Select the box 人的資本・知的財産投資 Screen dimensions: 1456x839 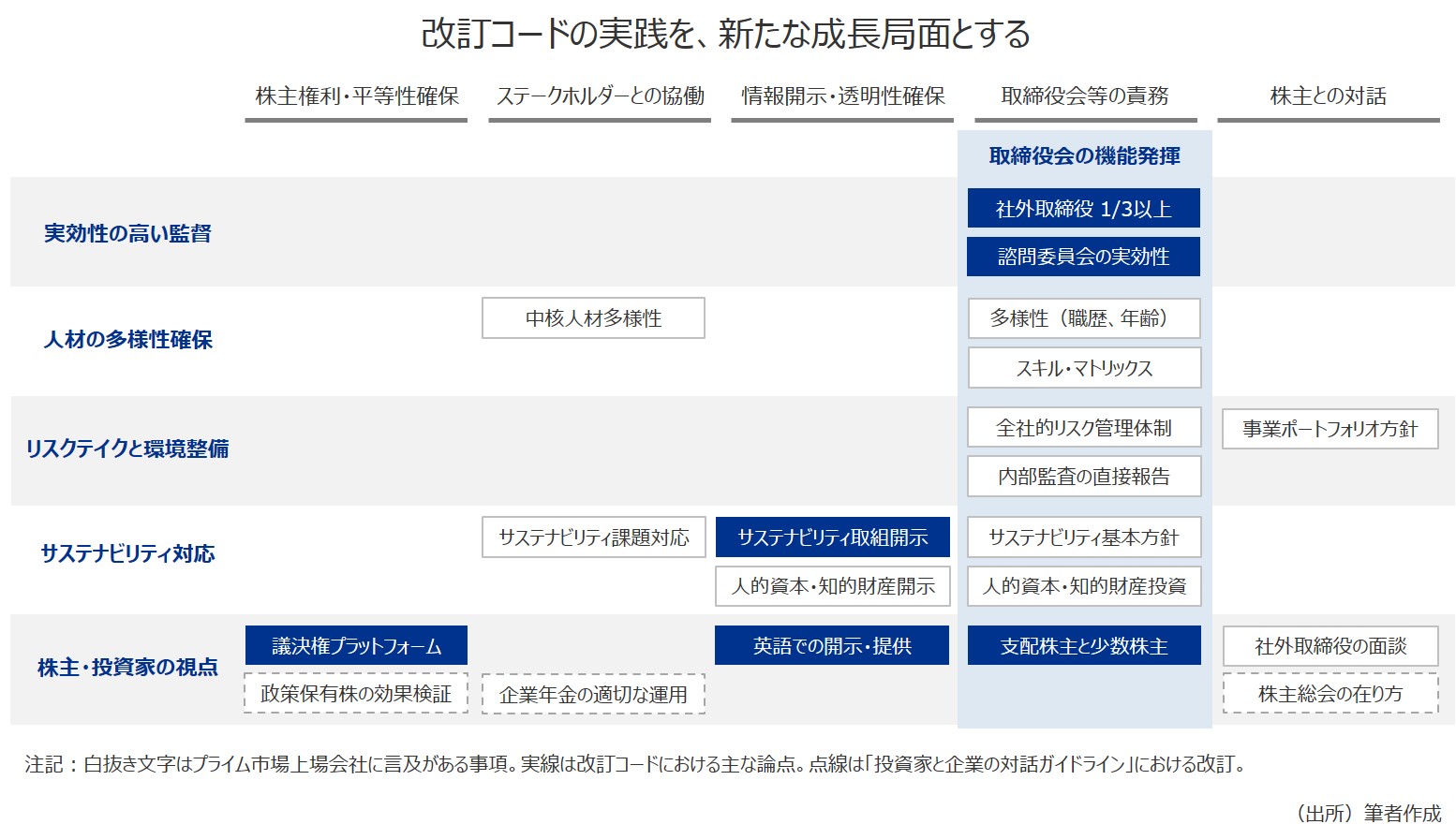[1084, 586]
